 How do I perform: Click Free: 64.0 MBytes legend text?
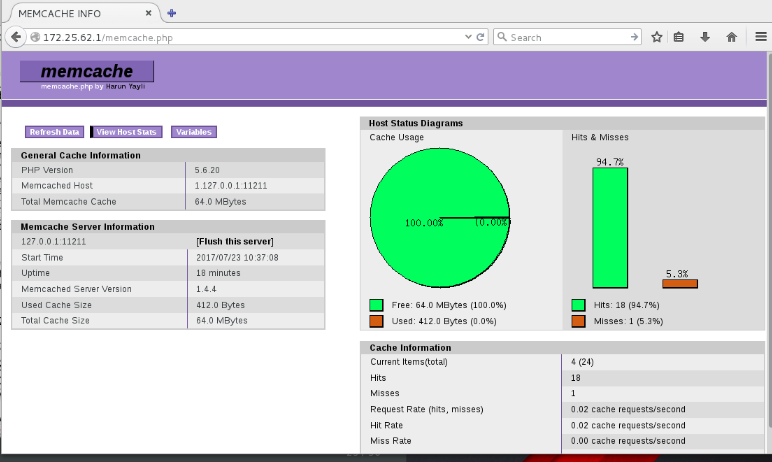[449, 305]
